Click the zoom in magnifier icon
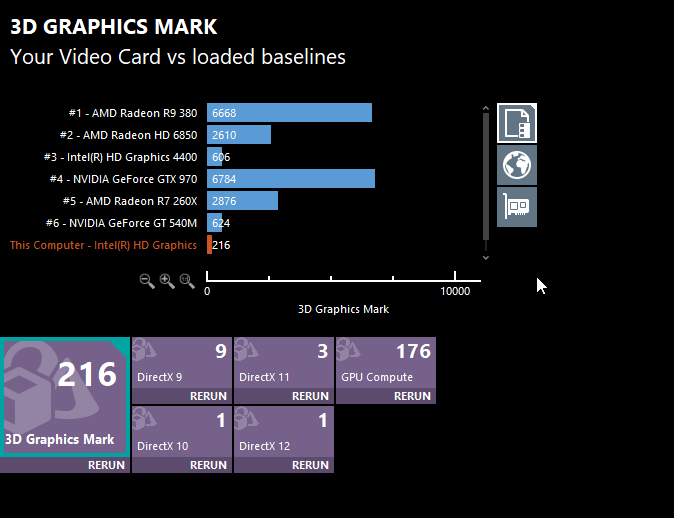This screenshot has height=518, width=674. (x=167, y=281)
